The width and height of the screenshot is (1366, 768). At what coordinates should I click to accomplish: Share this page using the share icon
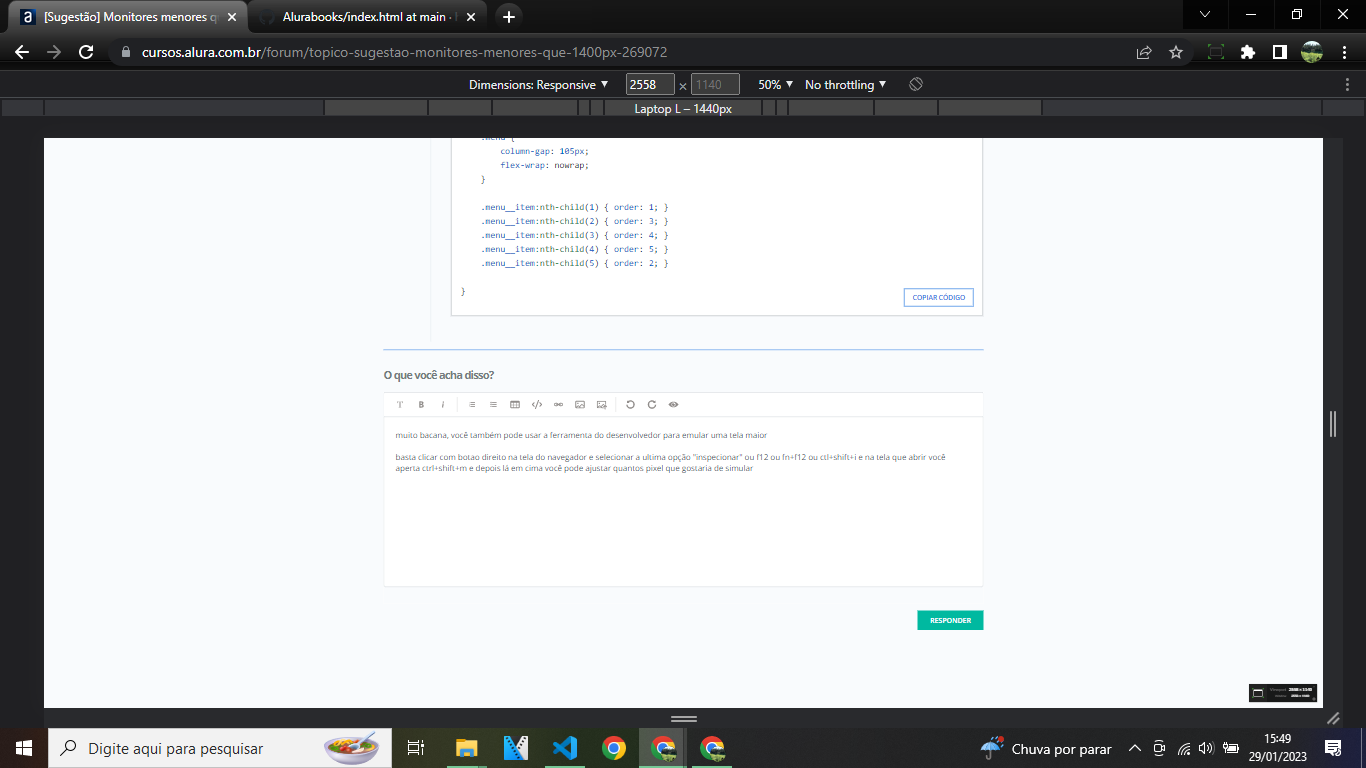point(1144,52)
